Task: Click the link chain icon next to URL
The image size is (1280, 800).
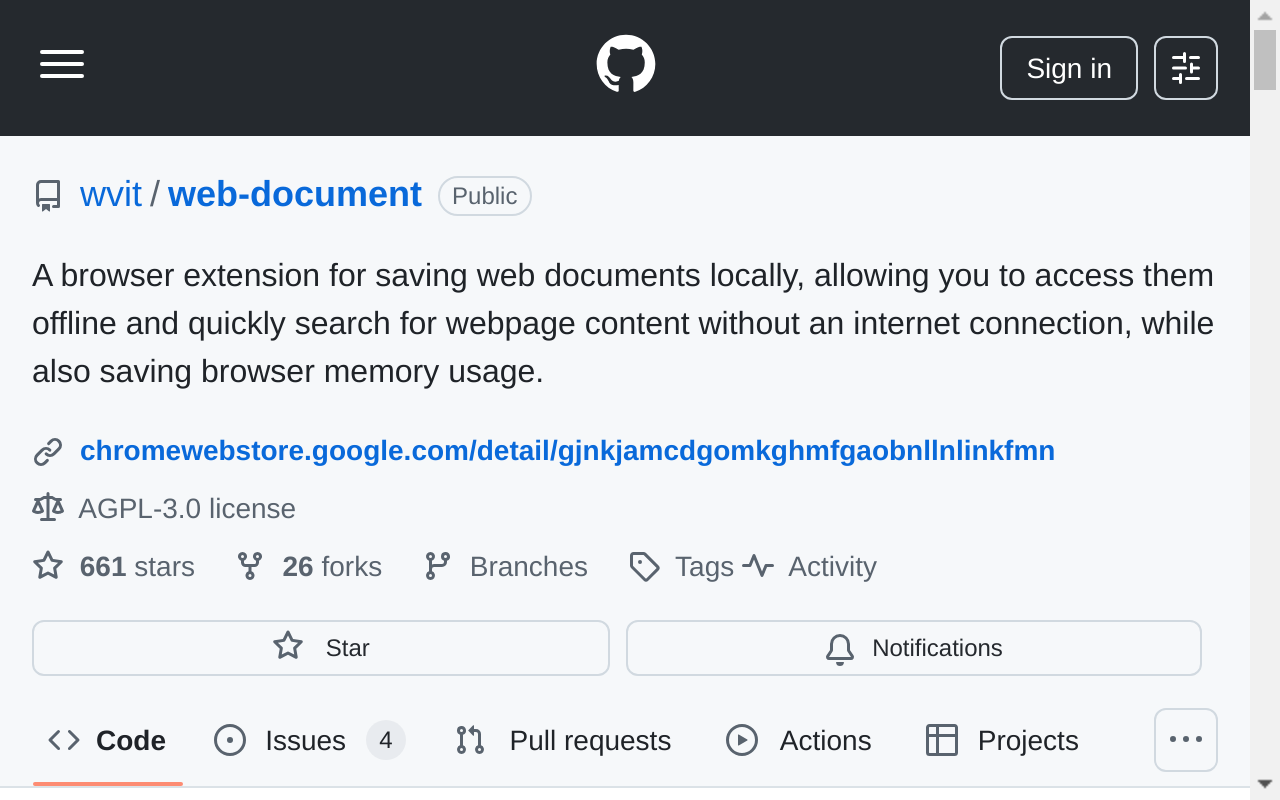Action: [x=48, y=452]
